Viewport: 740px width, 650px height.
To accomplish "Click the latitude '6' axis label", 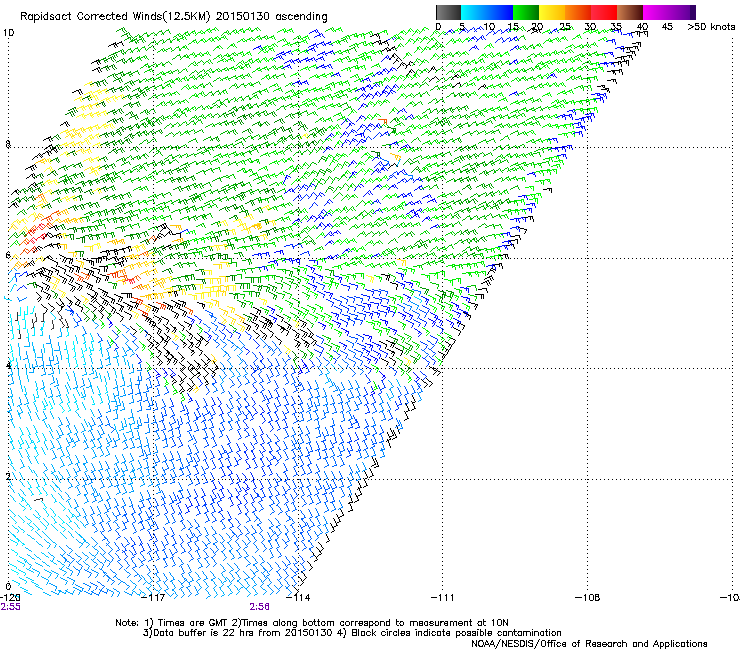I will pyautogui.click(x=8, y=255).
